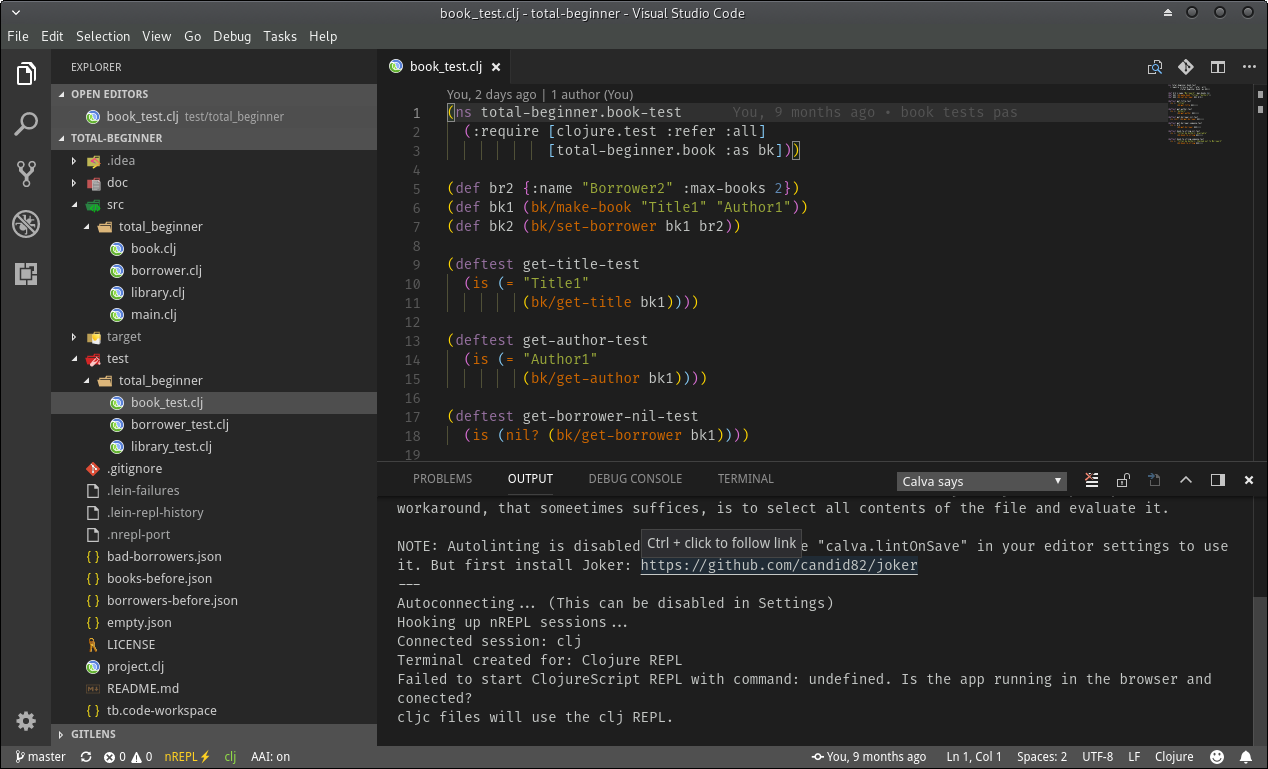Viewport: 1268px width, 769px height.
Task: Send feedback with the smiley icon
Action: [x=1217, y=757]
